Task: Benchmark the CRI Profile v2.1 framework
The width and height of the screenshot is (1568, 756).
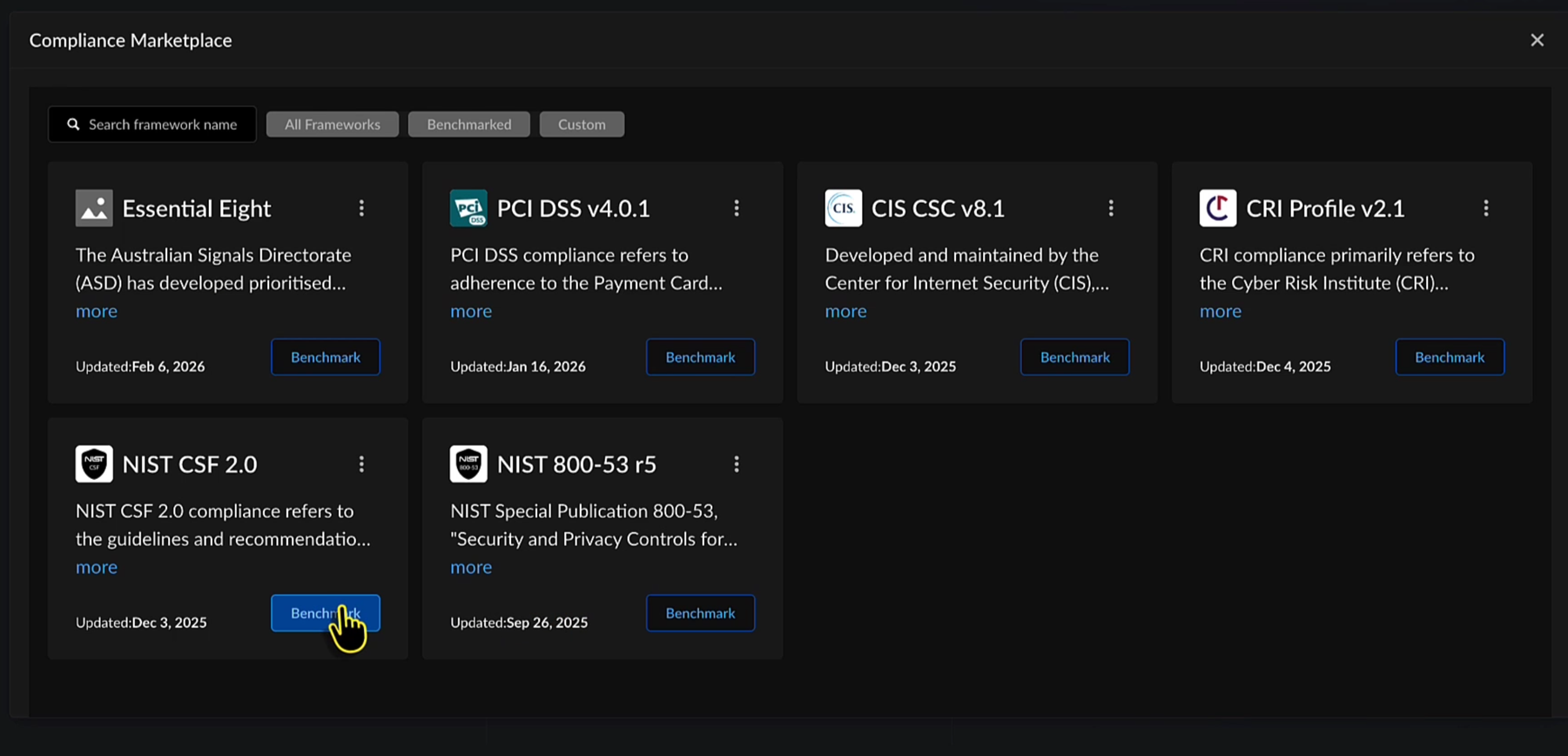Action: pyautogui.click(x=1450, y=357)
